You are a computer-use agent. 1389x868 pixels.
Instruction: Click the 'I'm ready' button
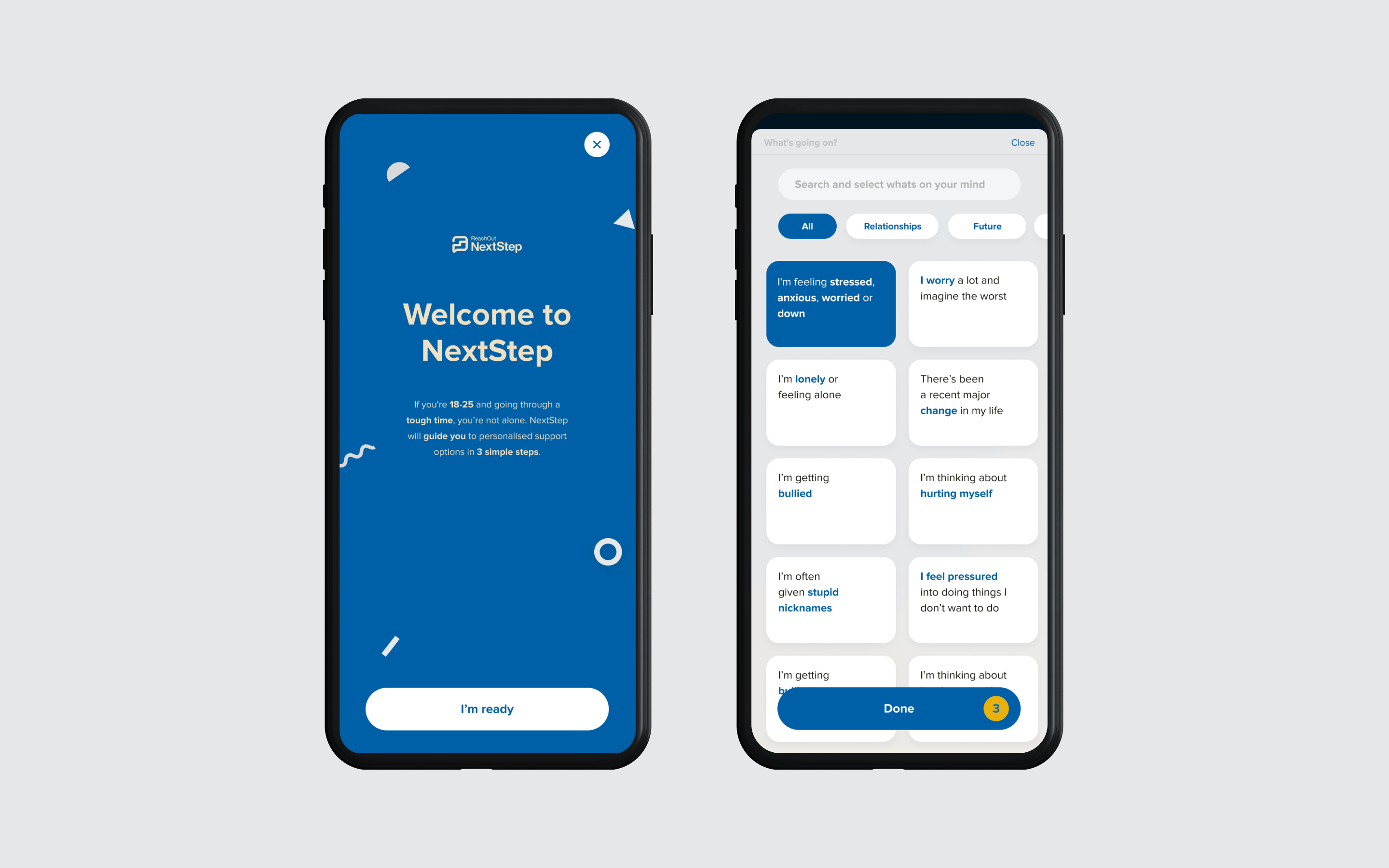(x=486, y=709)
